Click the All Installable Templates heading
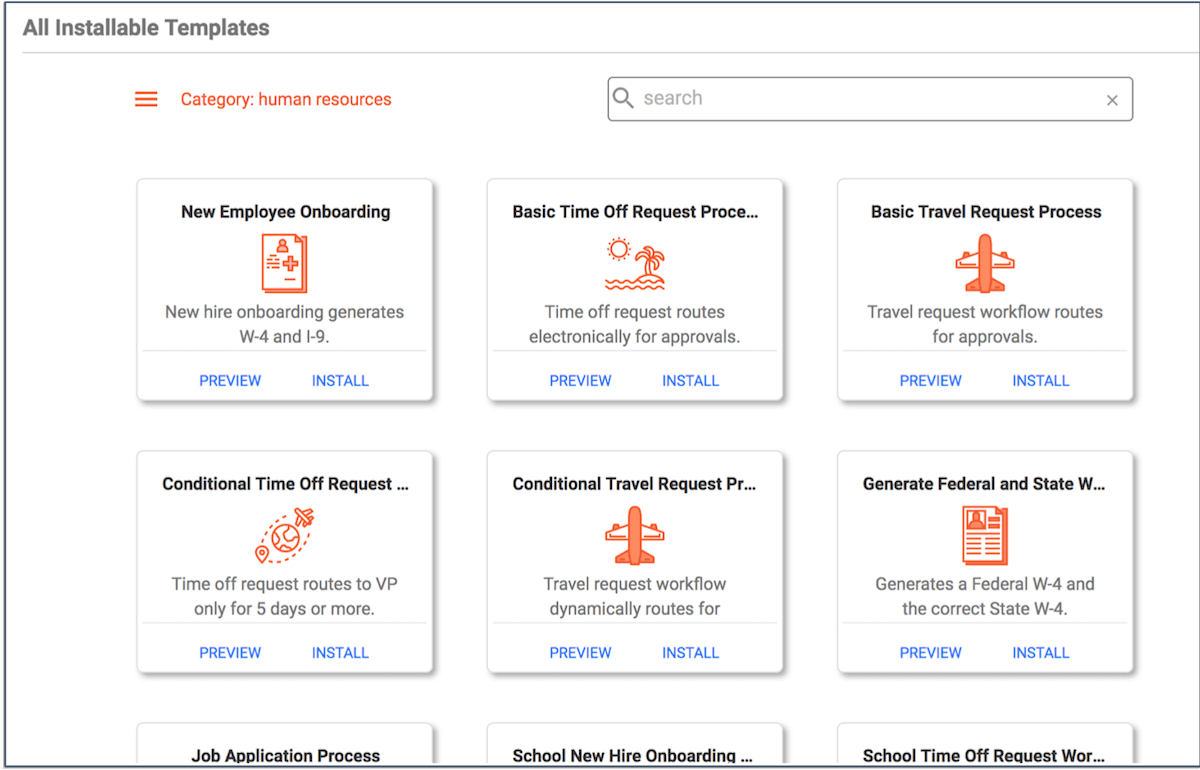1200x770 pixels. click(x=146, y=28)
